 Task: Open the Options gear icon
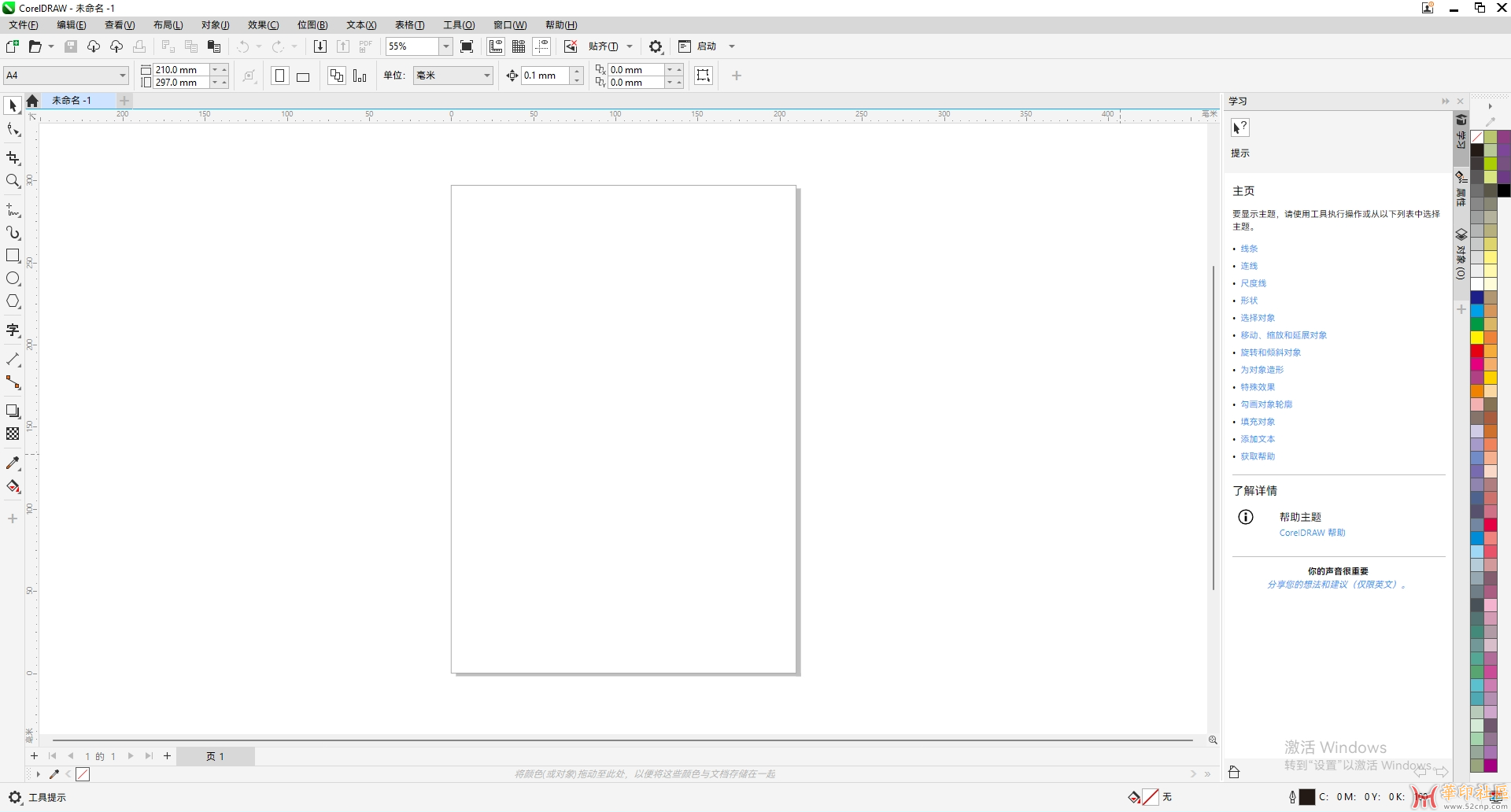click(656, 46)
